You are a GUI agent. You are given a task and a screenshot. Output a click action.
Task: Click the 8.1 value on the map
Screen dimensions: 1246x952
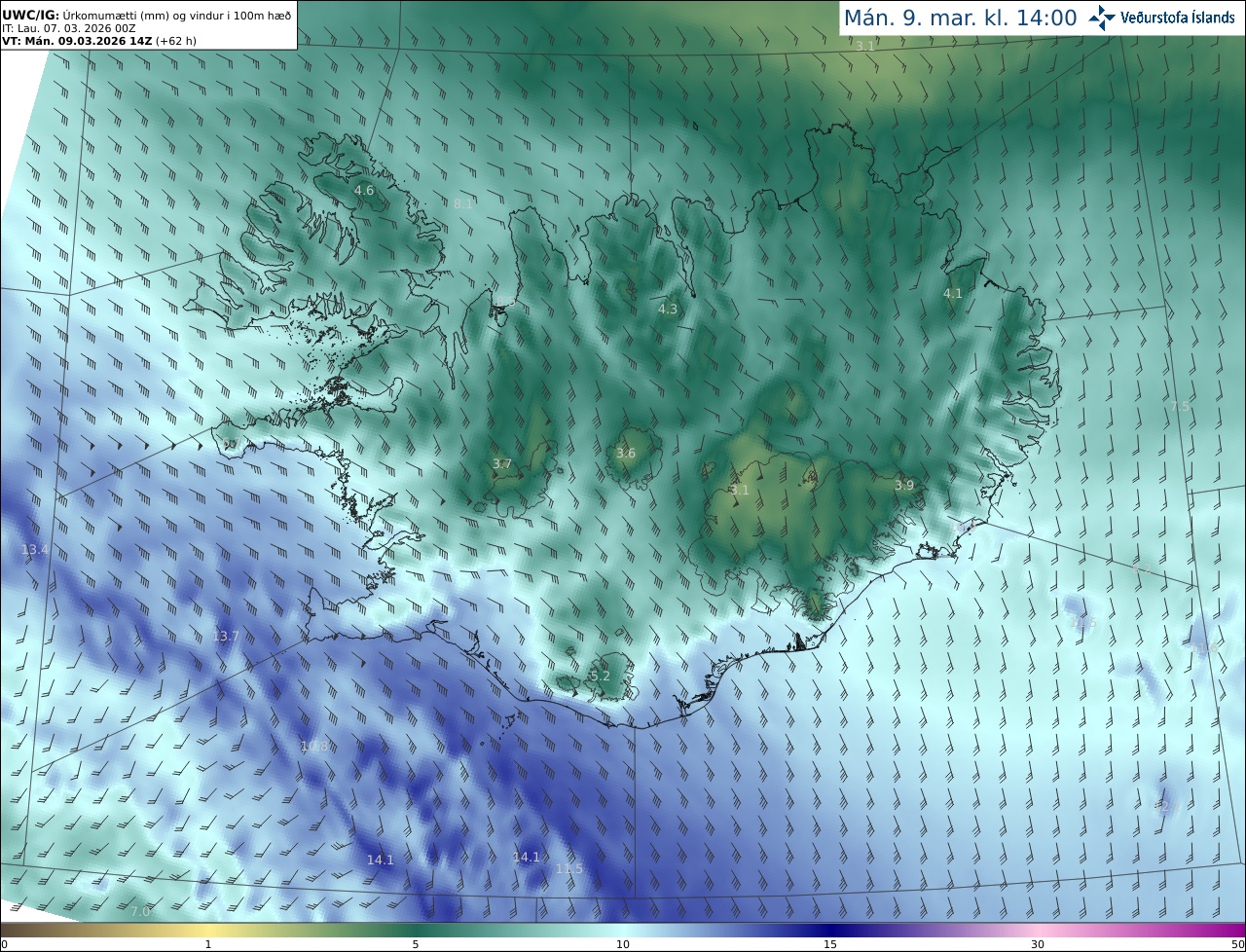coord(463,203)
